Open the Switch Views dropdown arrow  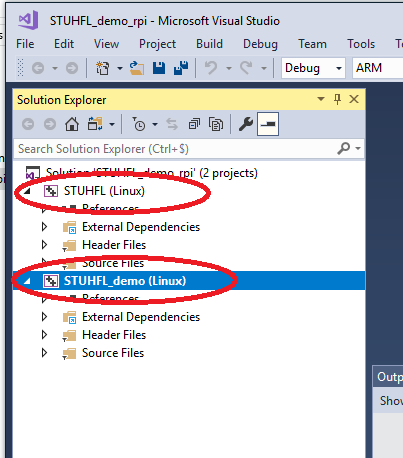(112, 125)
